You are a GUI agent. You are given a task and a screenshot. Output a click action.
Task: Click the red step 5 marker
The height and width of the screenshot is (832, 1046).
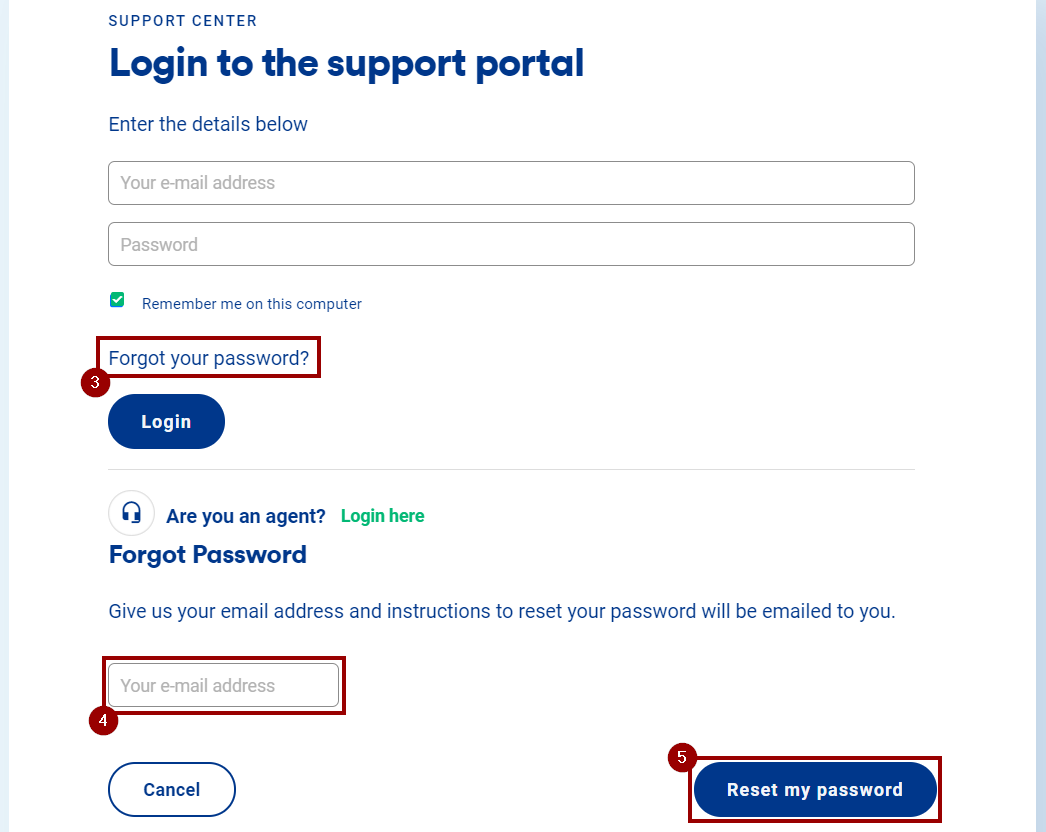(x=681, y=757)
